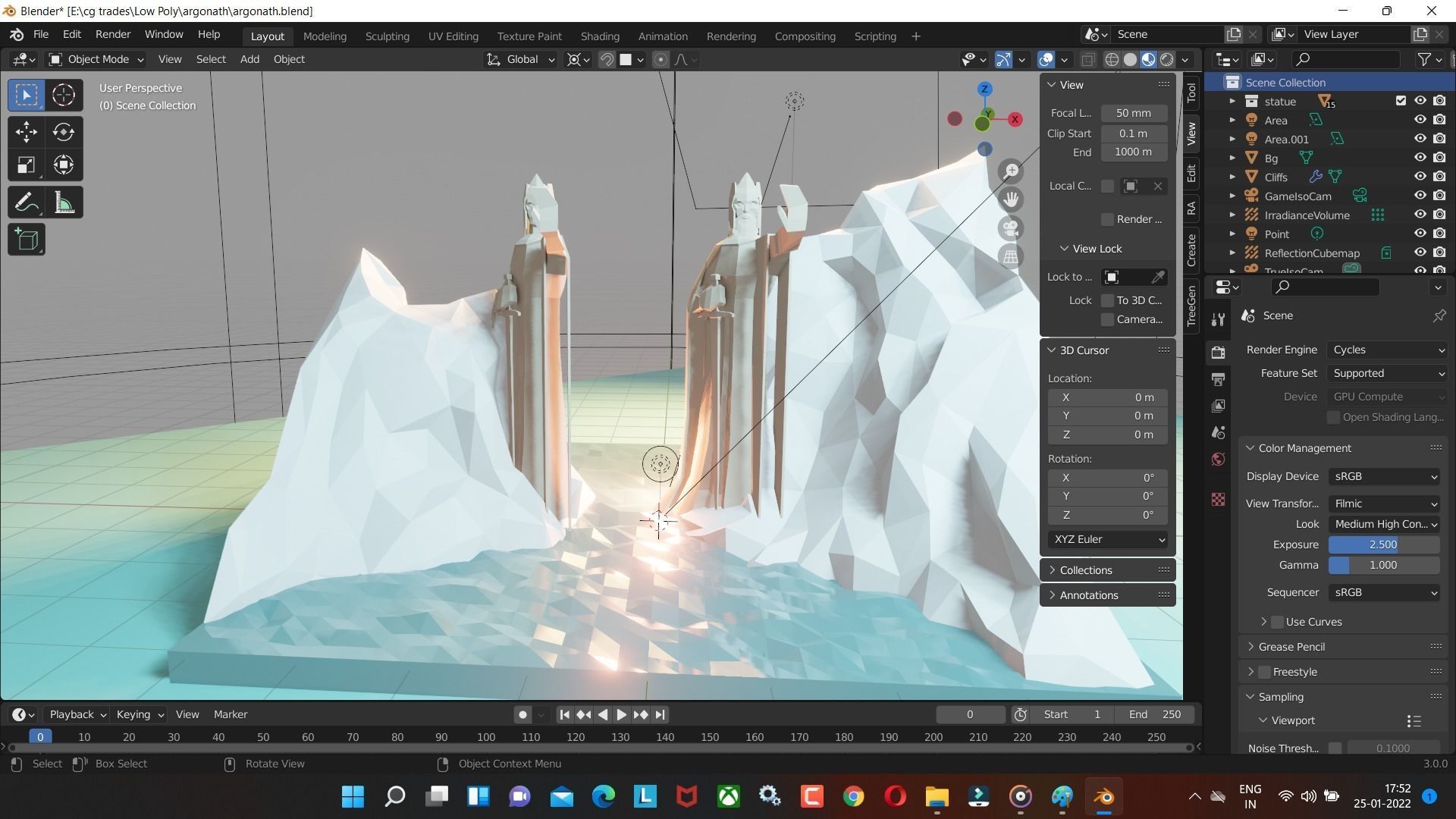Switch to rendered viewport shading

(x=1167, y=59)
